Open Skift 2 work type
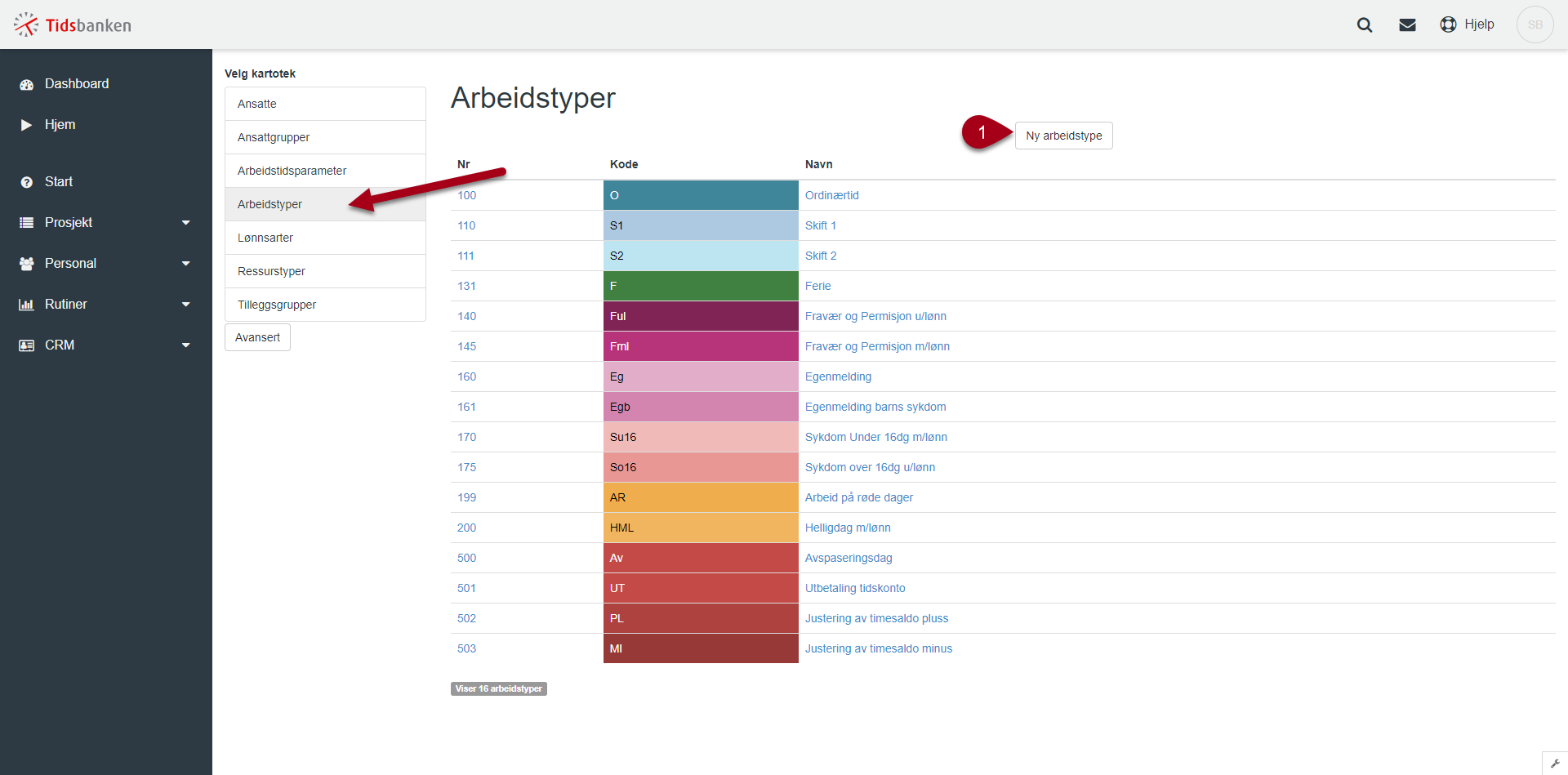 point(820,256)
